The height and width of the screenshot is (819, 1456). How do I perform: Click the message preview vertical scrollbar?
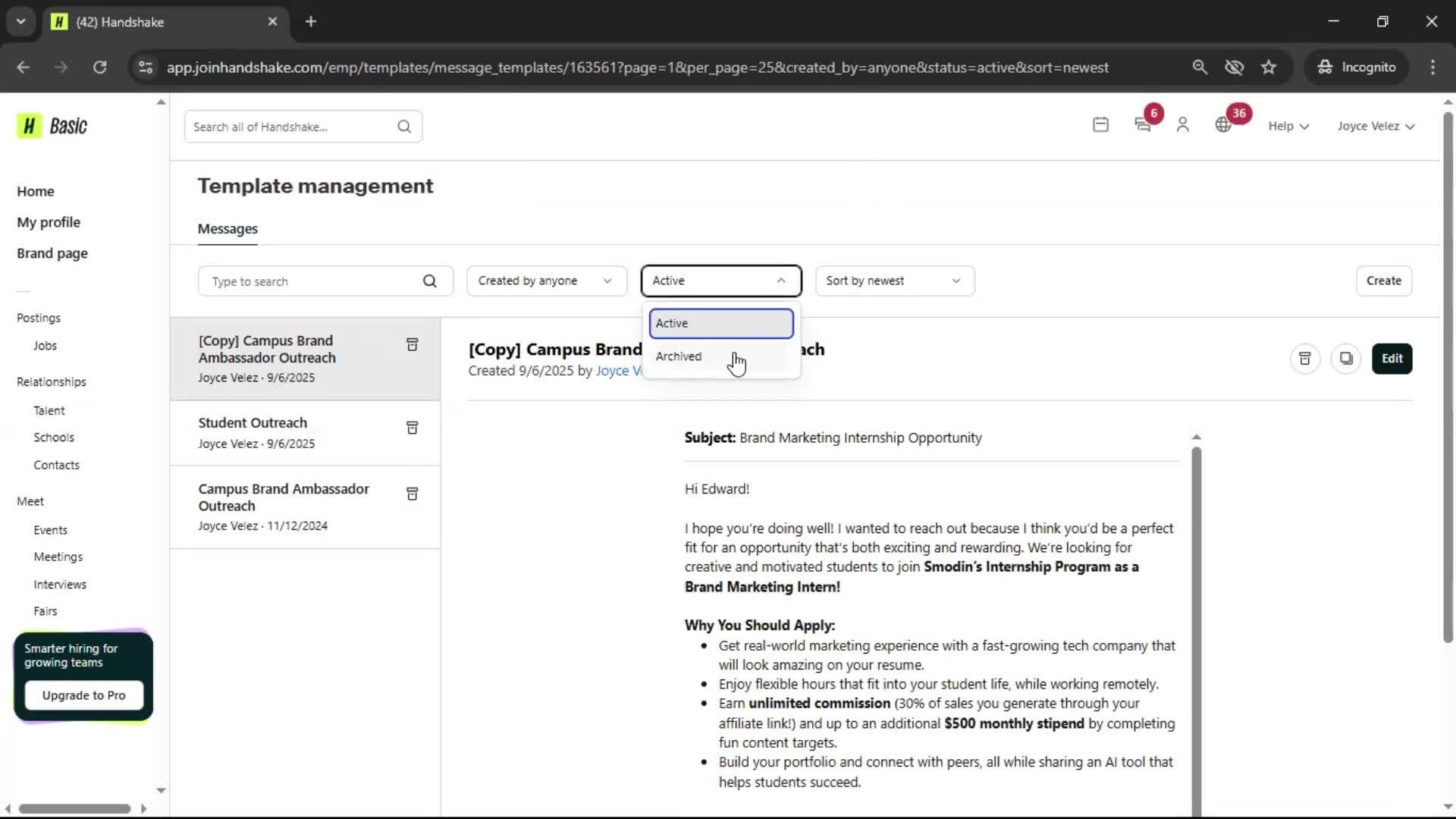[1196, 629]
